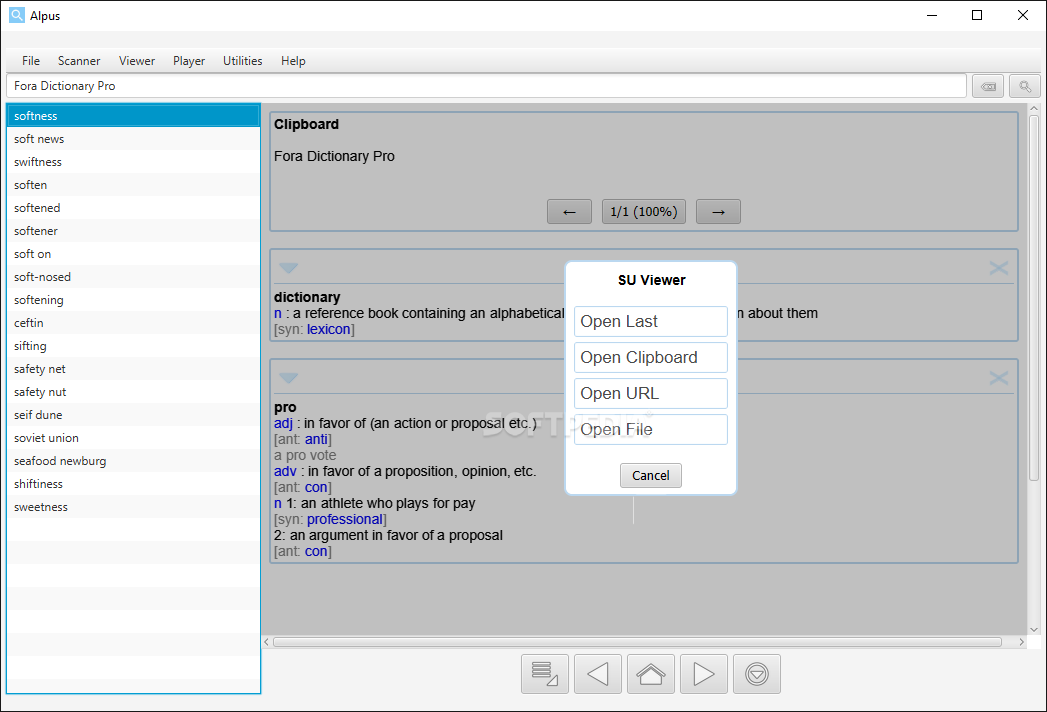1047x712 pixels.
Task: Open the Player menu
Action: (189, 61)
